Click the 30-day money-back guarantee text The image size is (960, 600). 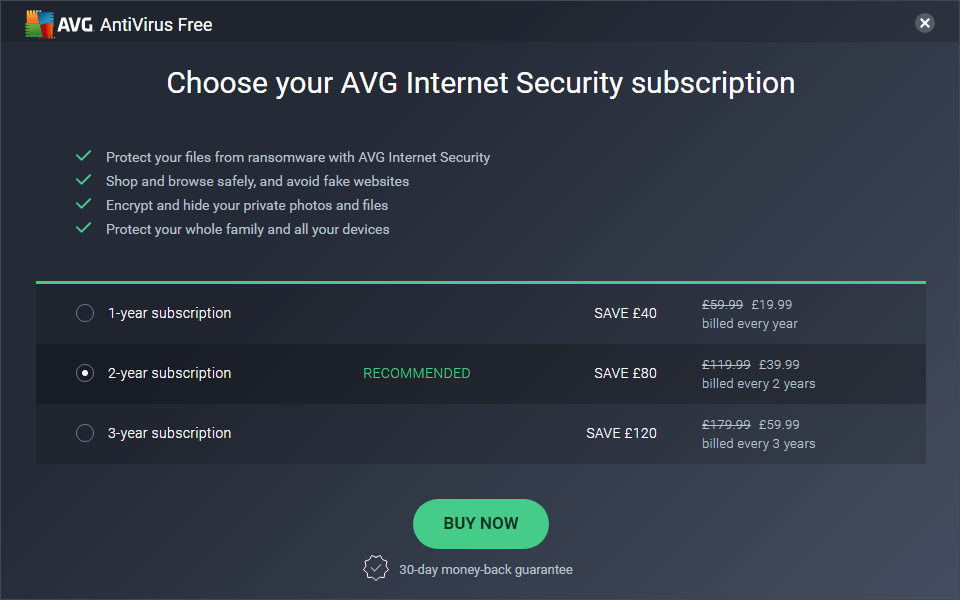point(486,569)
